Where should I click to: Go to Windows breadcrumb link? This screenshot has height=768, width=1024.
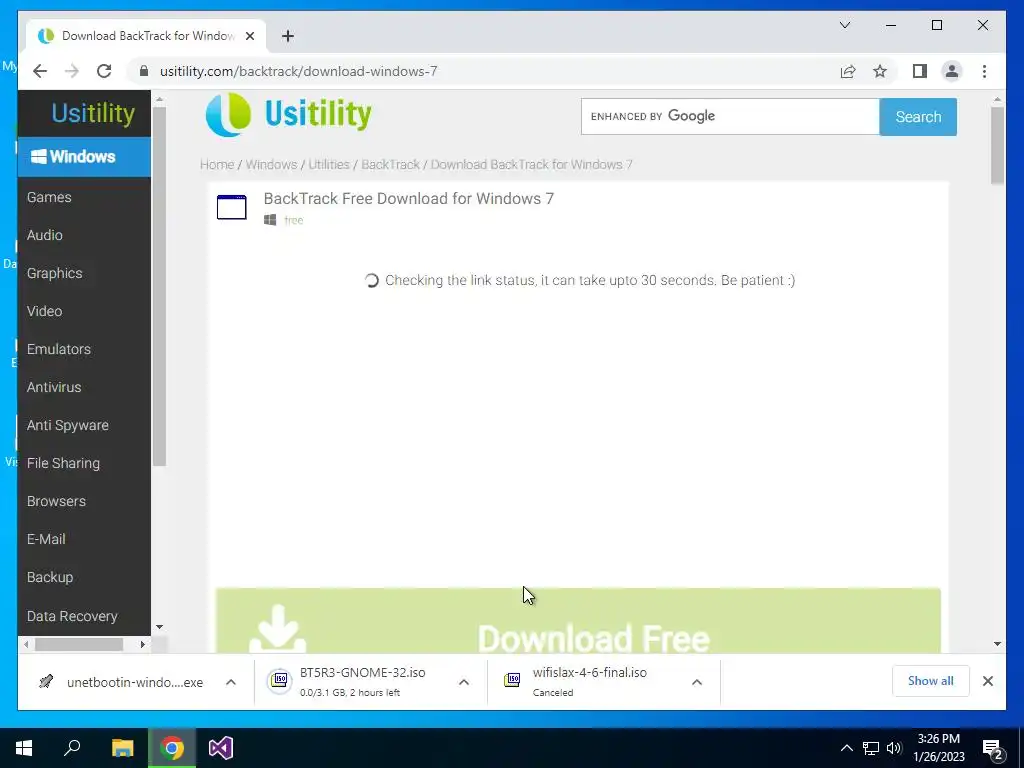271,165
